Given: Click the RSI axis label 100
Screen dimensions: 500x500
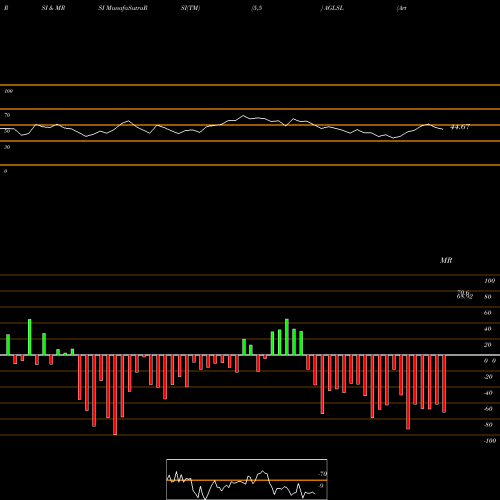Looking at the screenshot, I should tap(8, 91).
